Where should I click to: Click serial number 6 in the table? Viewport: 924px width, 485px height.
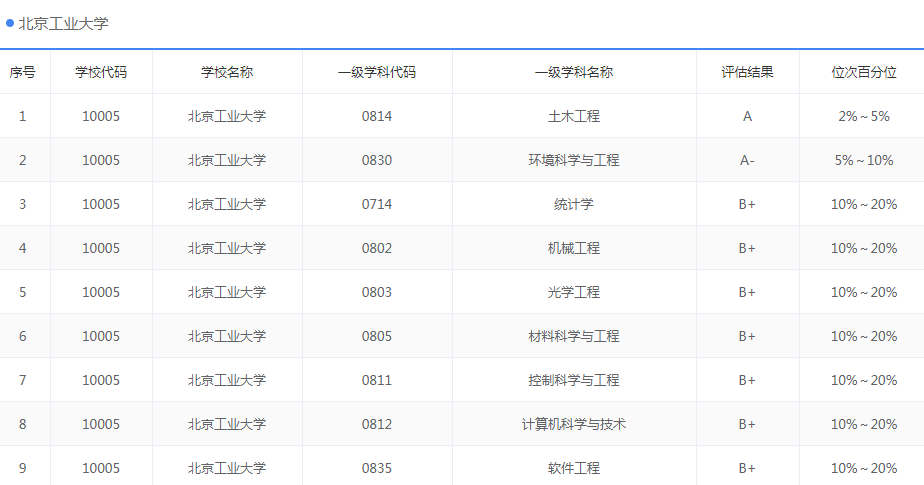[22, 336]
